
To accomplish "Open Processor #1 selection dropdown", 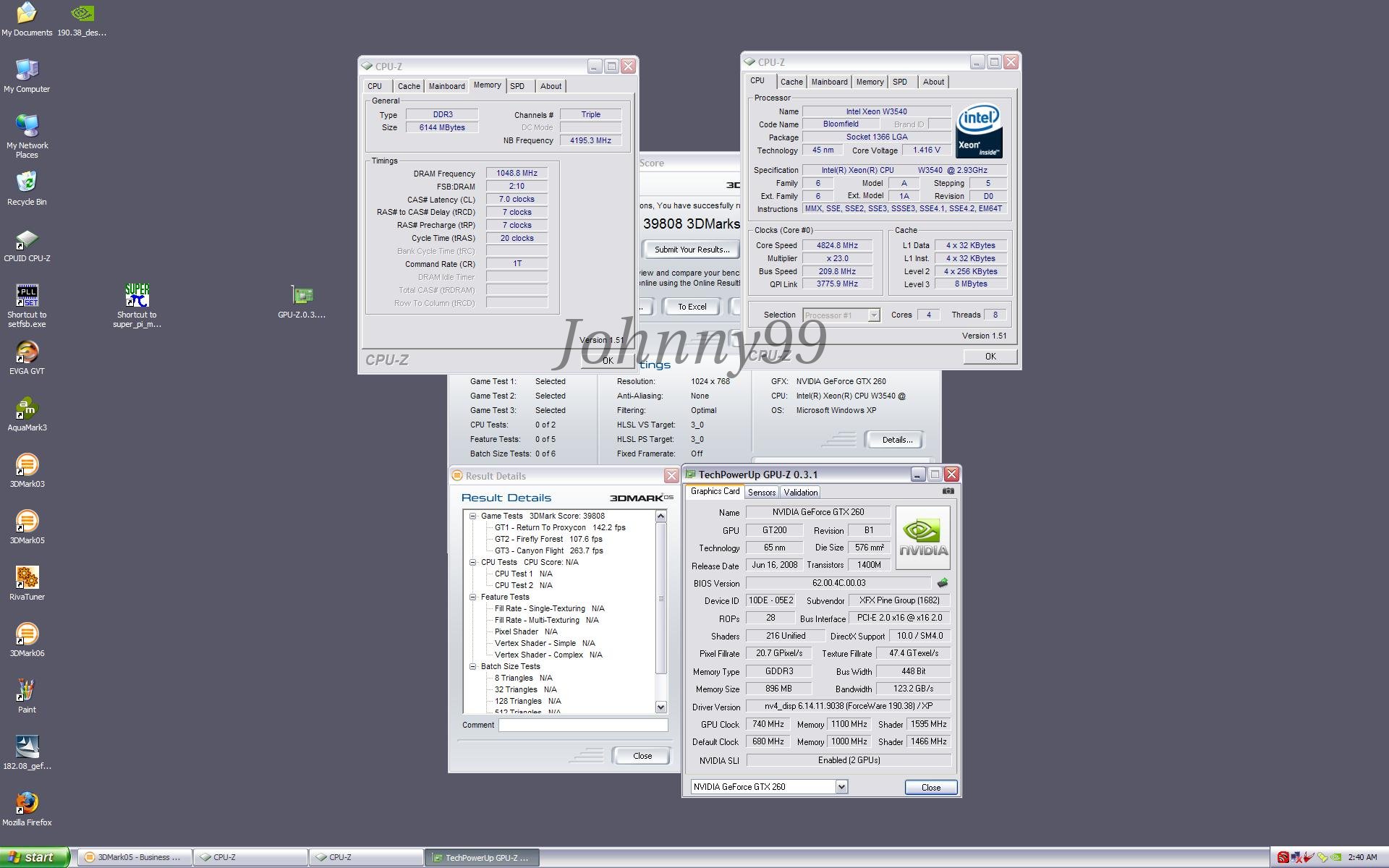I will (x=874, y=315).
